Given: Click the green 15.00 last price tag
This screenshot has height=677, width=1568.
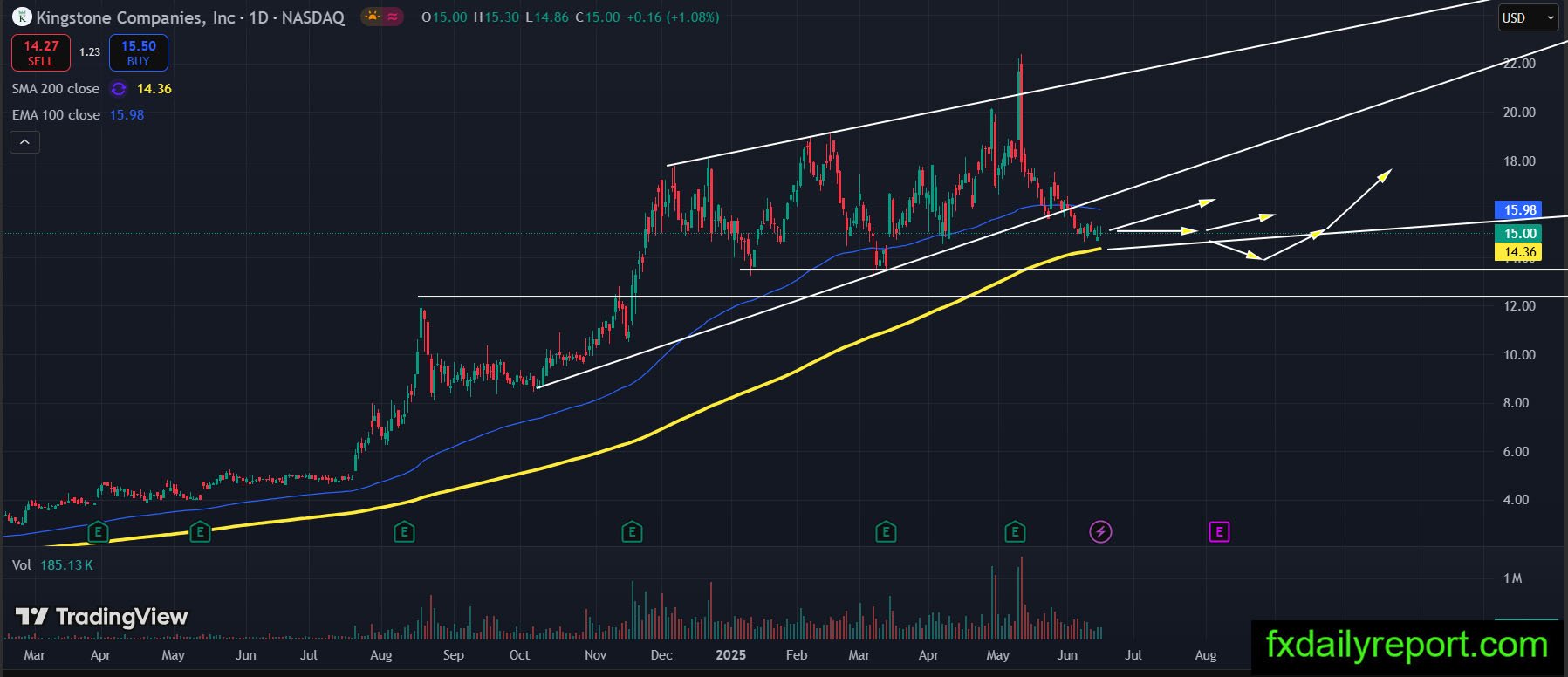Looking at the screenshot, I should (x=1519, y=234).
